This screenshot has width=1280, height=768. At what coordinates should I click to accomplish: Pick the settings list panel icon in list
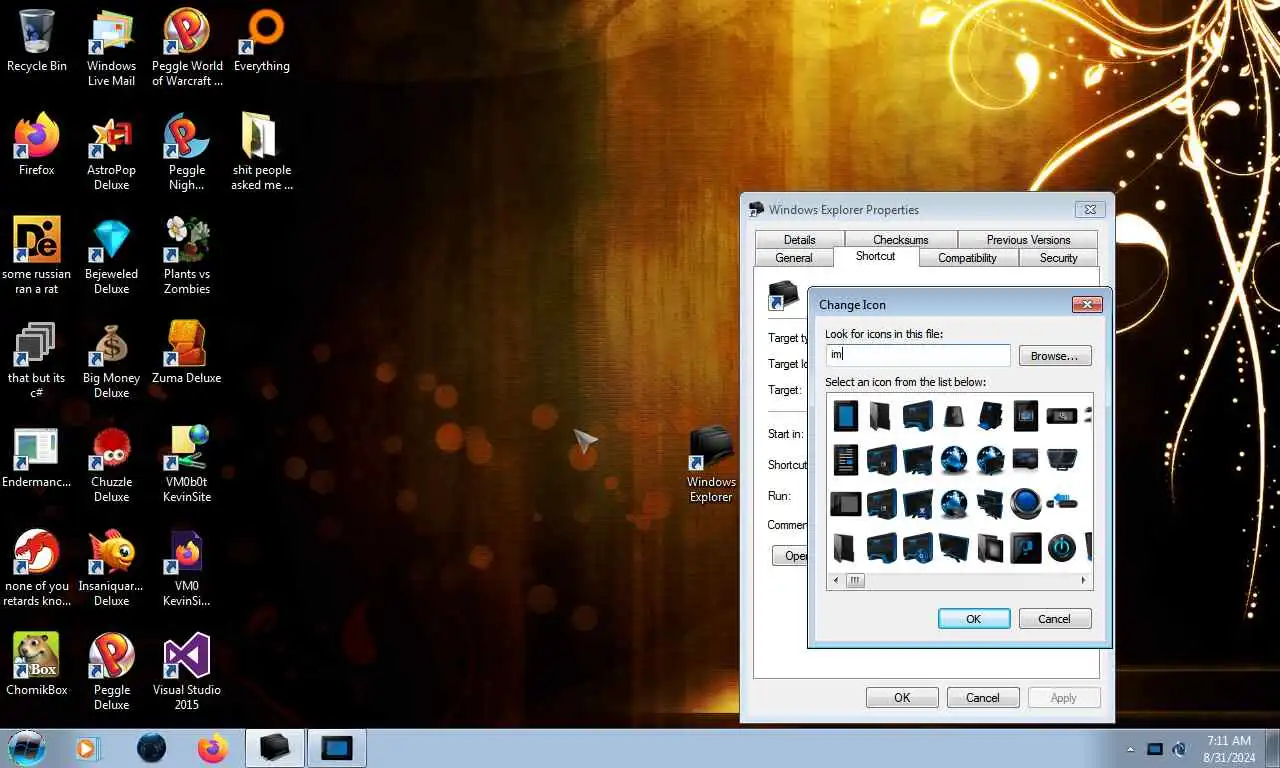point(846,459)
